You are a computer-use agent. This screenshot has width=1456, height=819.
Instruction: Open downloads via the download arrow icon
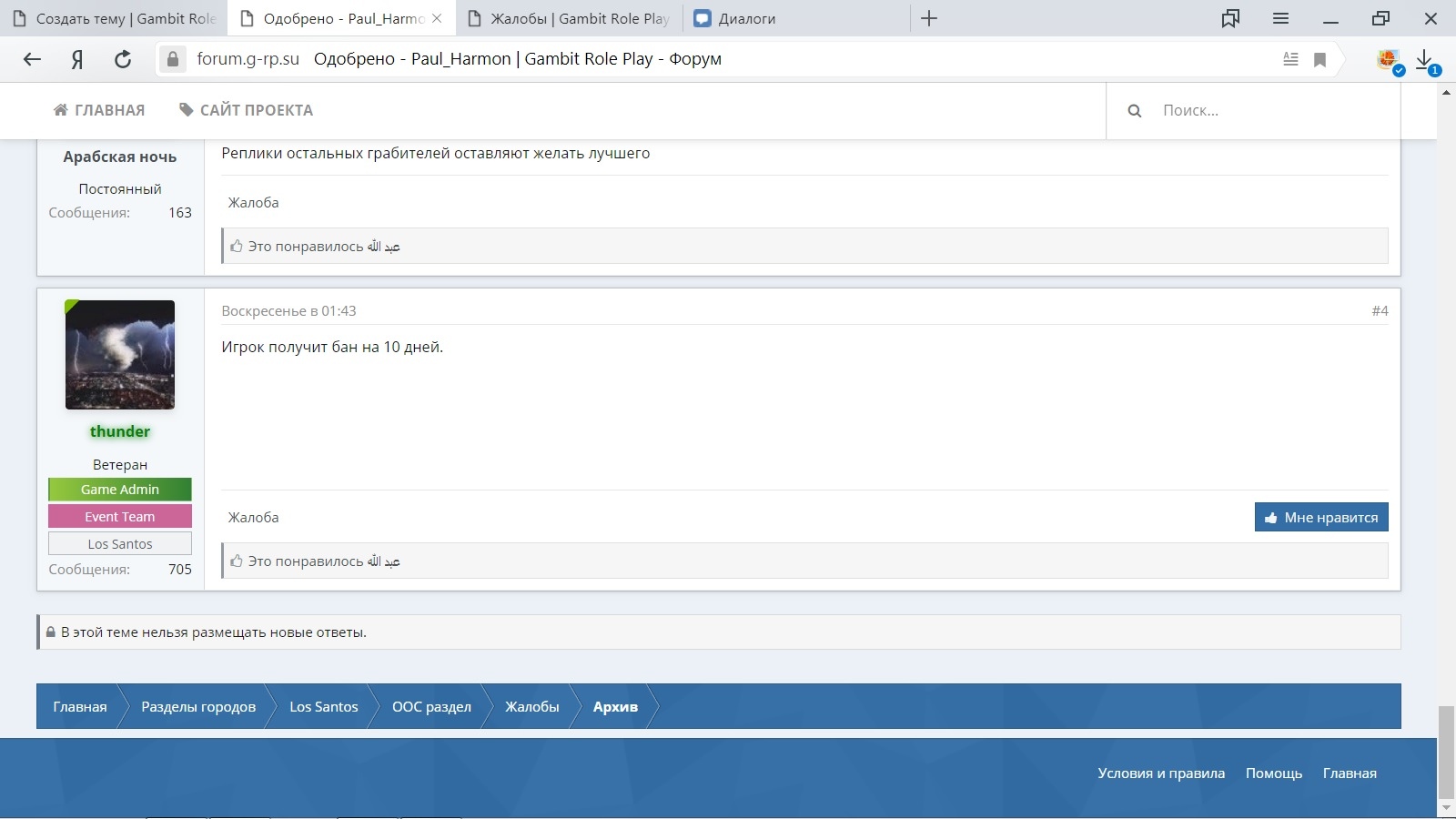click(1424, 59)
